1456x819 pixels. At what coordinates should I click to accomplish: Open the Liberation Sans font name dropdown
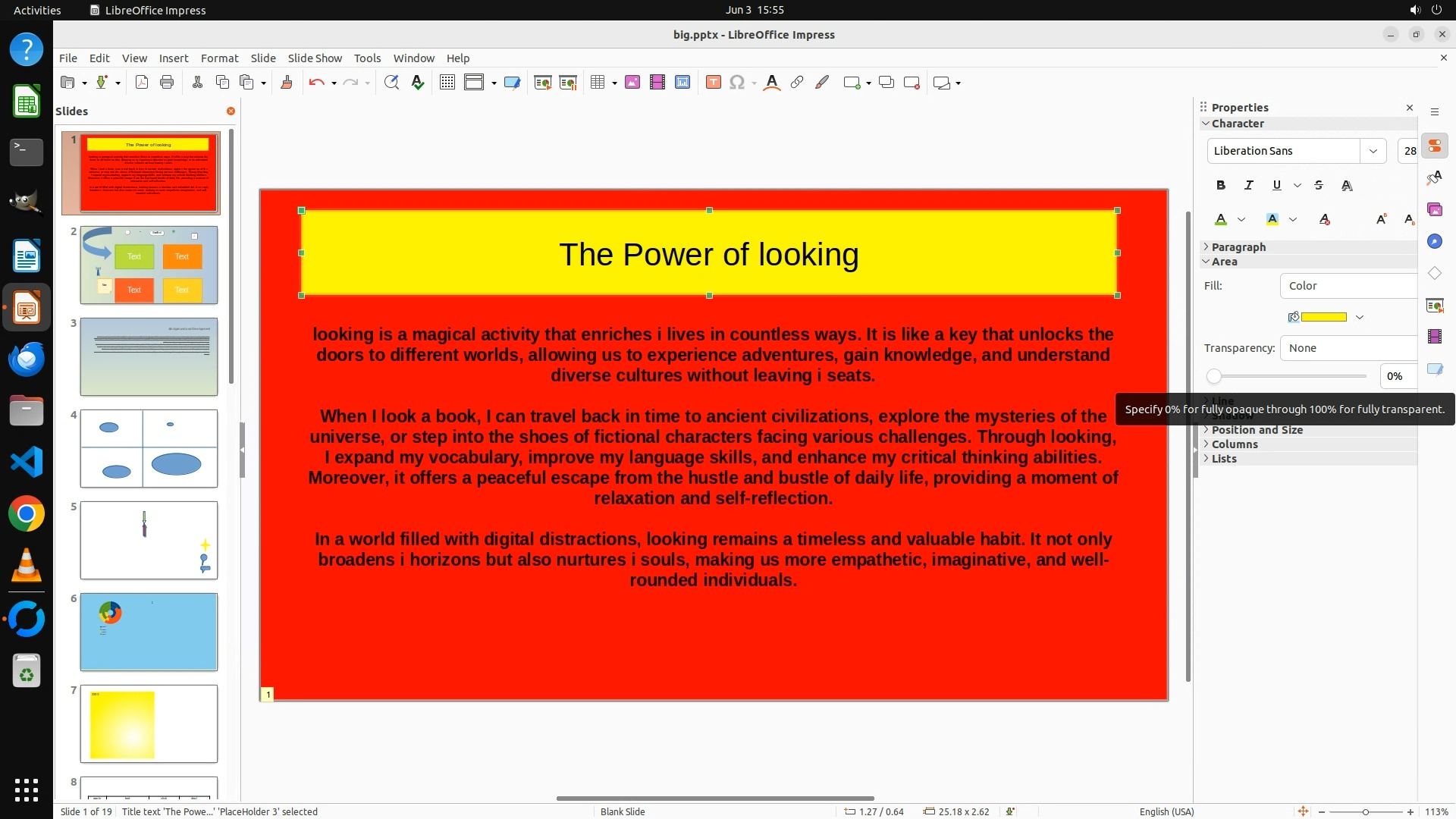1373,151
